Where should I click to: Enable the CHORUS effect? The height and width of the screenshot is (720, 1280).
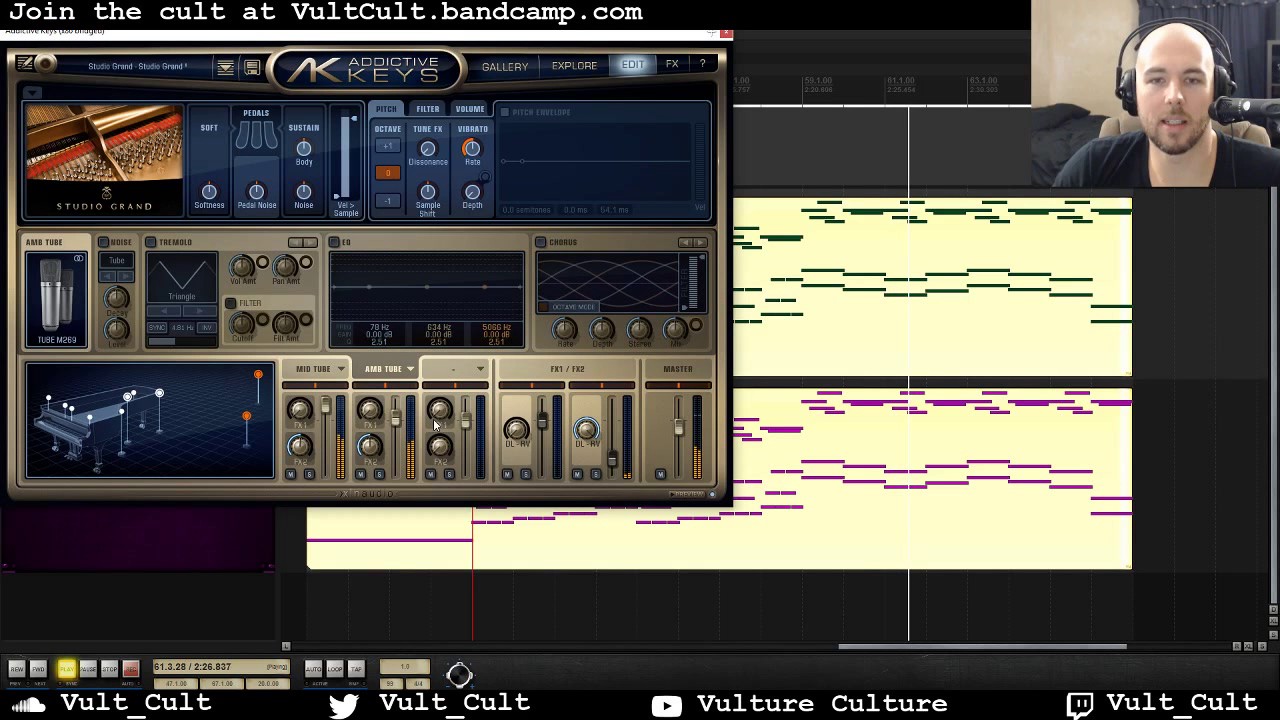pyautogui.click(x=540, y=242)
